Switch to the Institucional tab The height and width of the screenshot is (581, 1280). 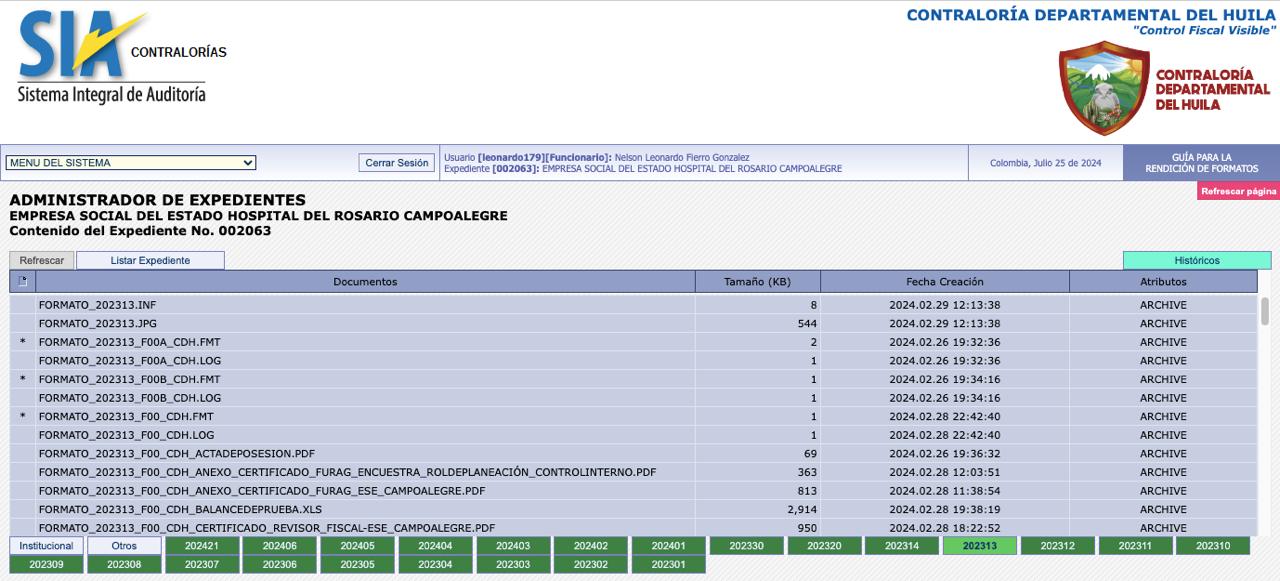(x=47, y=546)
